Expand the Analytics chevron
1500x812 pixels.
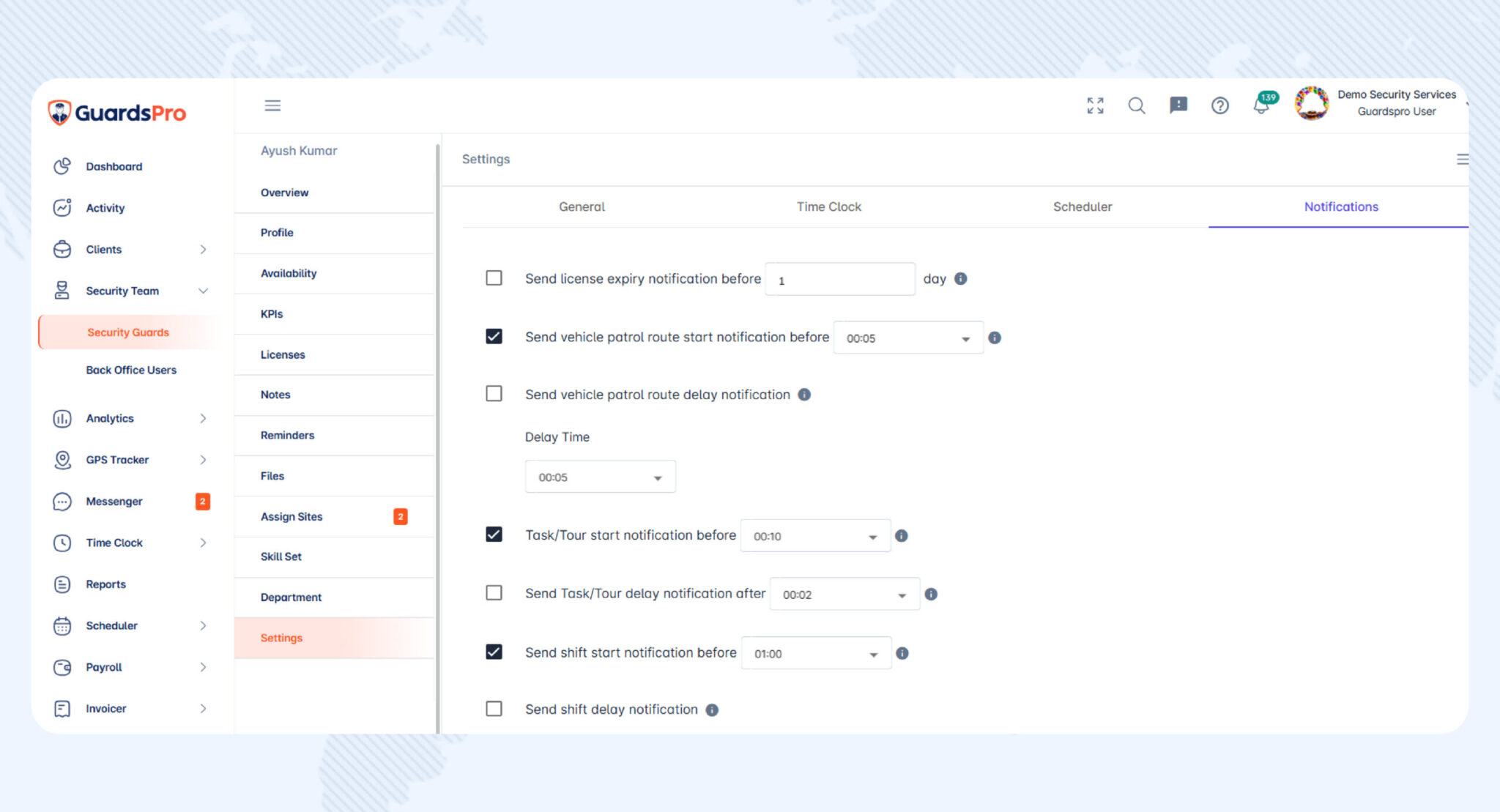[203, 418]
